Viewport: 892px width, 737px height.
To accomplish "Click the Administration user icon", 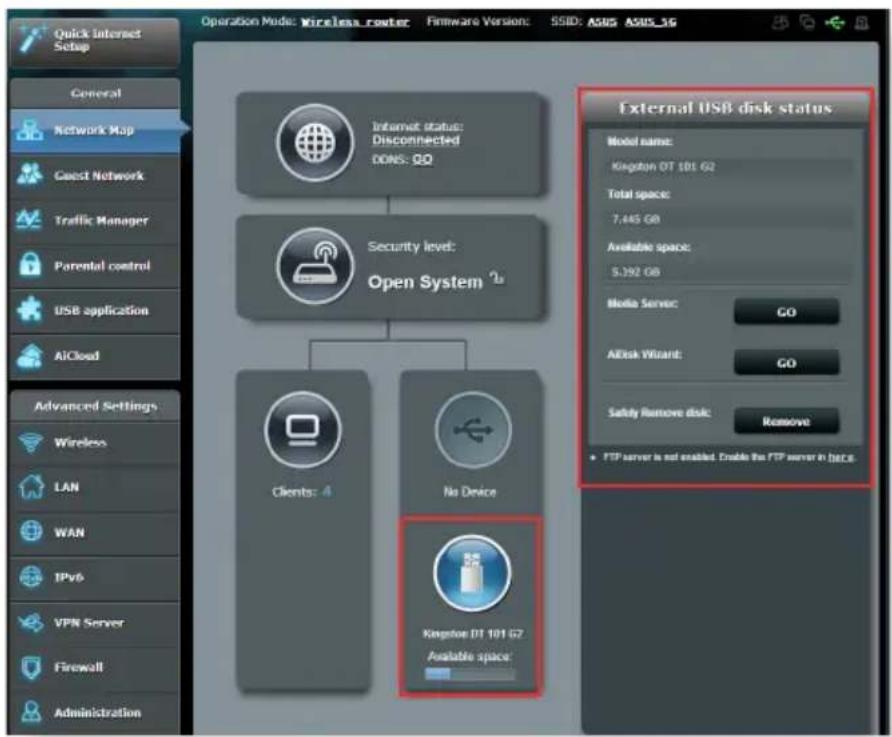I will coord(30,711).
